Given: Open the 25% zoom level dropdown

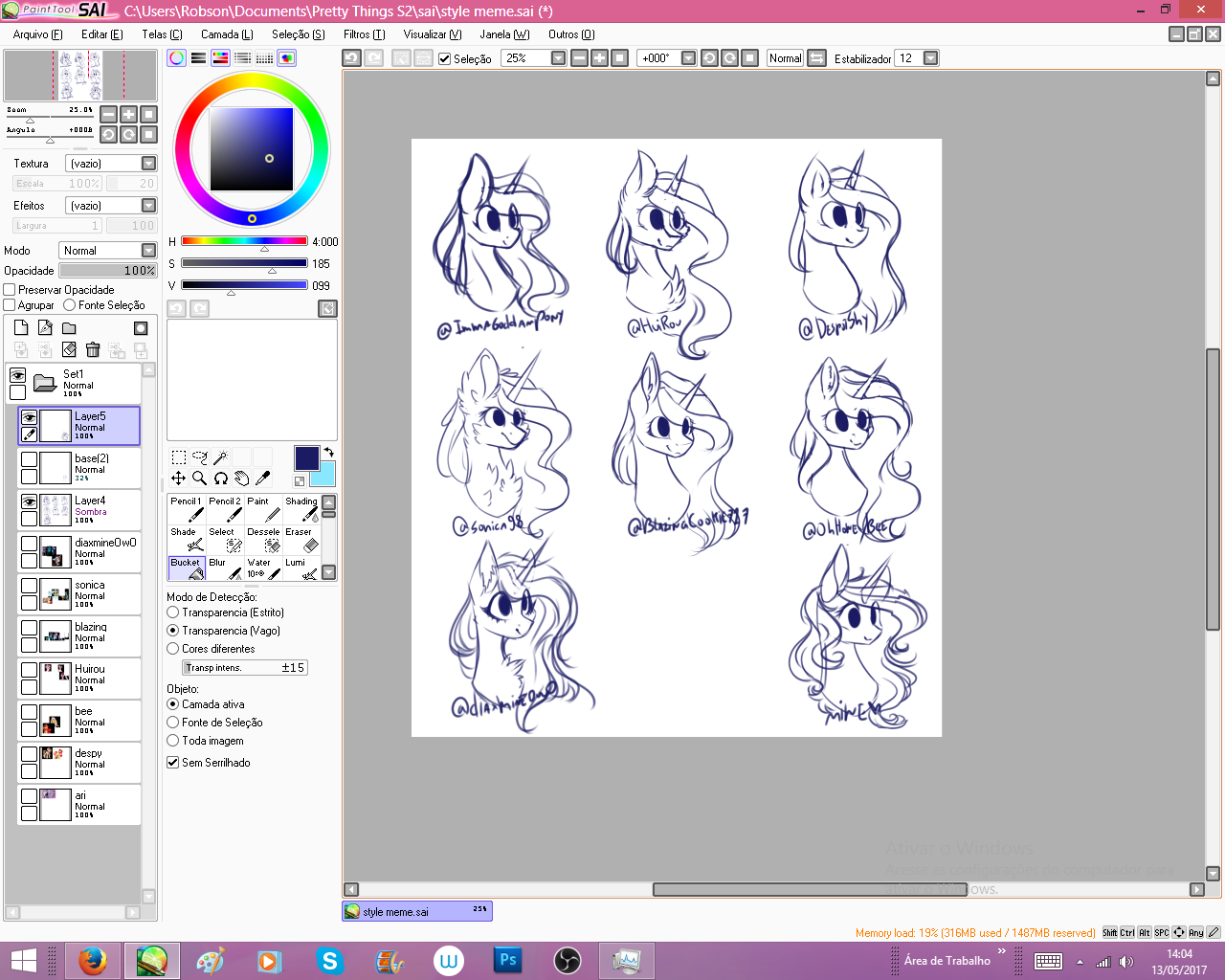Looking at the screenshot, I should pos(558,58).
